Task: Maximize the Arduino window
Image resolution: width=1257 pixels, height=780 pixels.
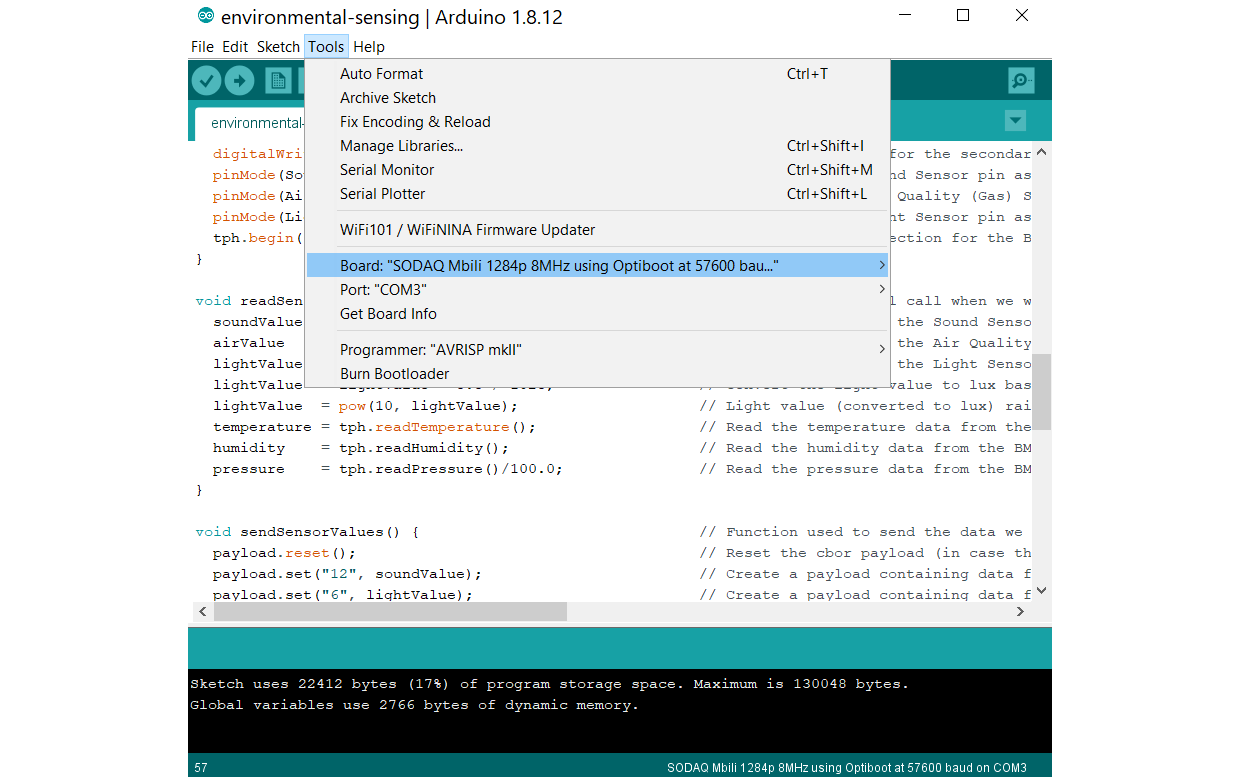Action: (x=963, y=16)
